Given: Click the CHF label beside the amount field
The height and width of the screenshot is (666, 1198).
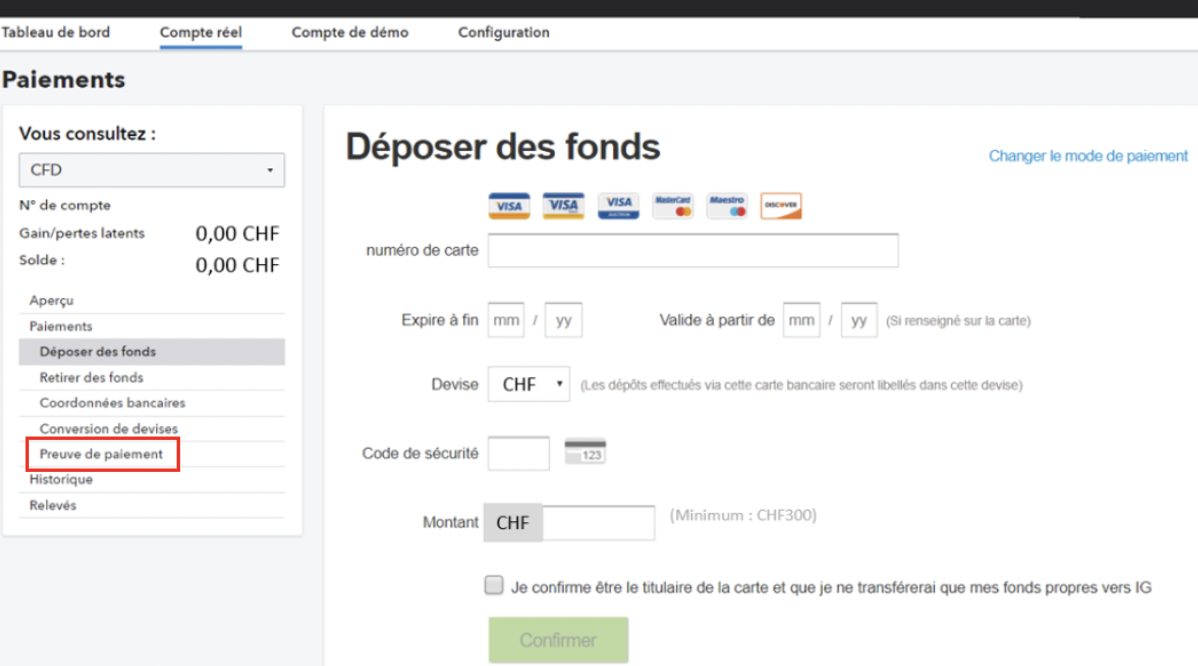Looking at the screenshot, I should click(512, 521).
